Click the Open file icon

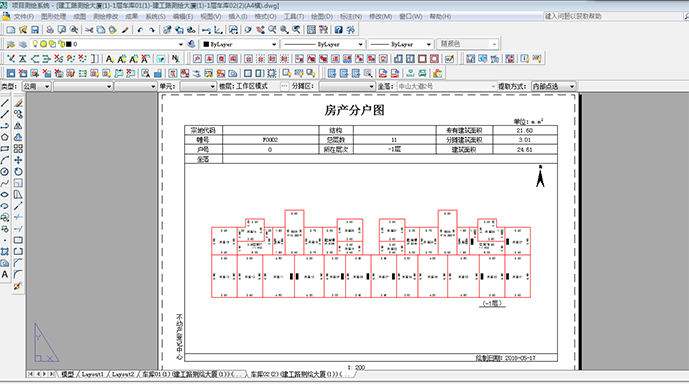click(23, 30)
